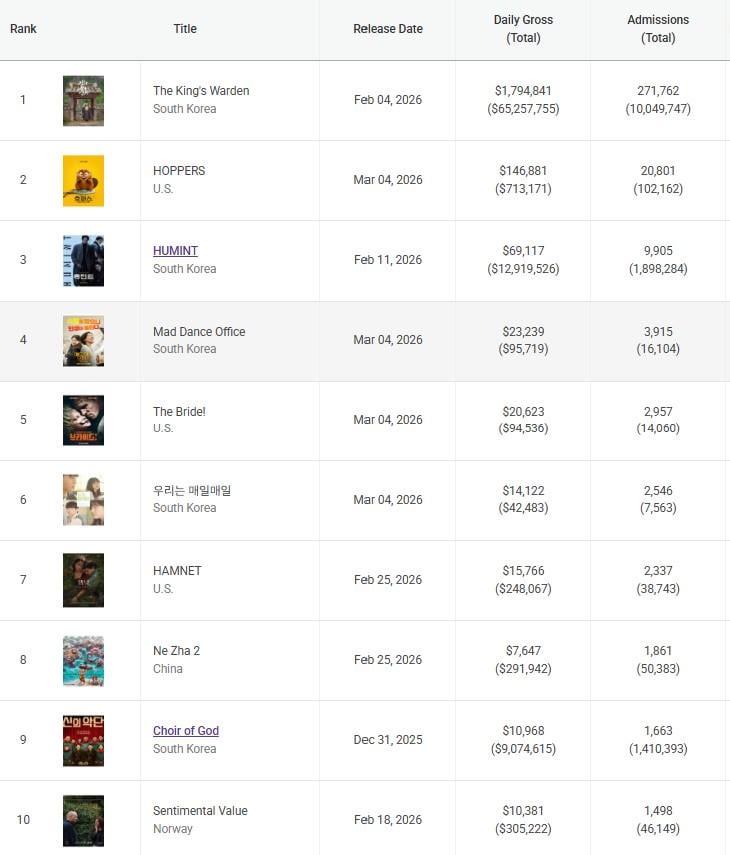Click the Sentimental Value title text

pyautogui.click(x=200, y=811)
